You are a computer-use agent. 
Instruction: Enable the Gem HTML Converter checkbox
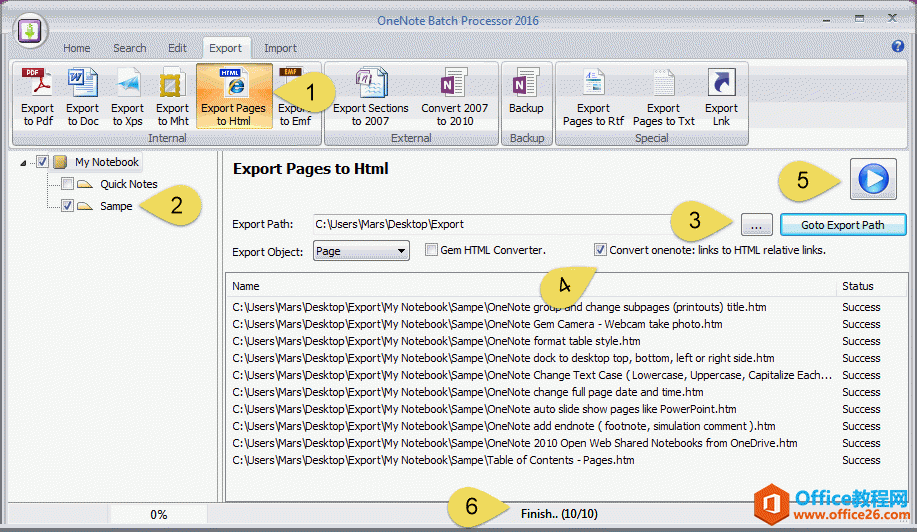pyautogui.click(x=431, y=250)
